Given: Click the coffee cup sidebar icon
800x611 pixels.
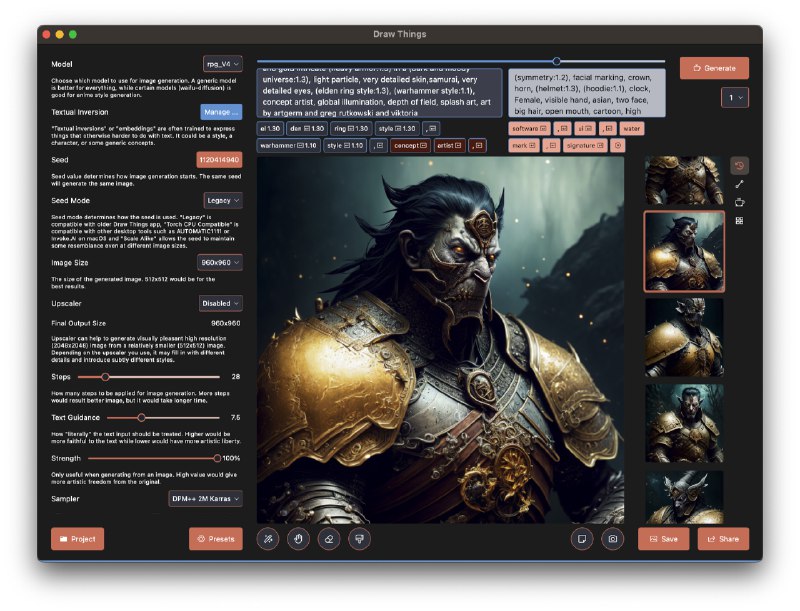Looking at the screenshot, I should pos(739,202).
